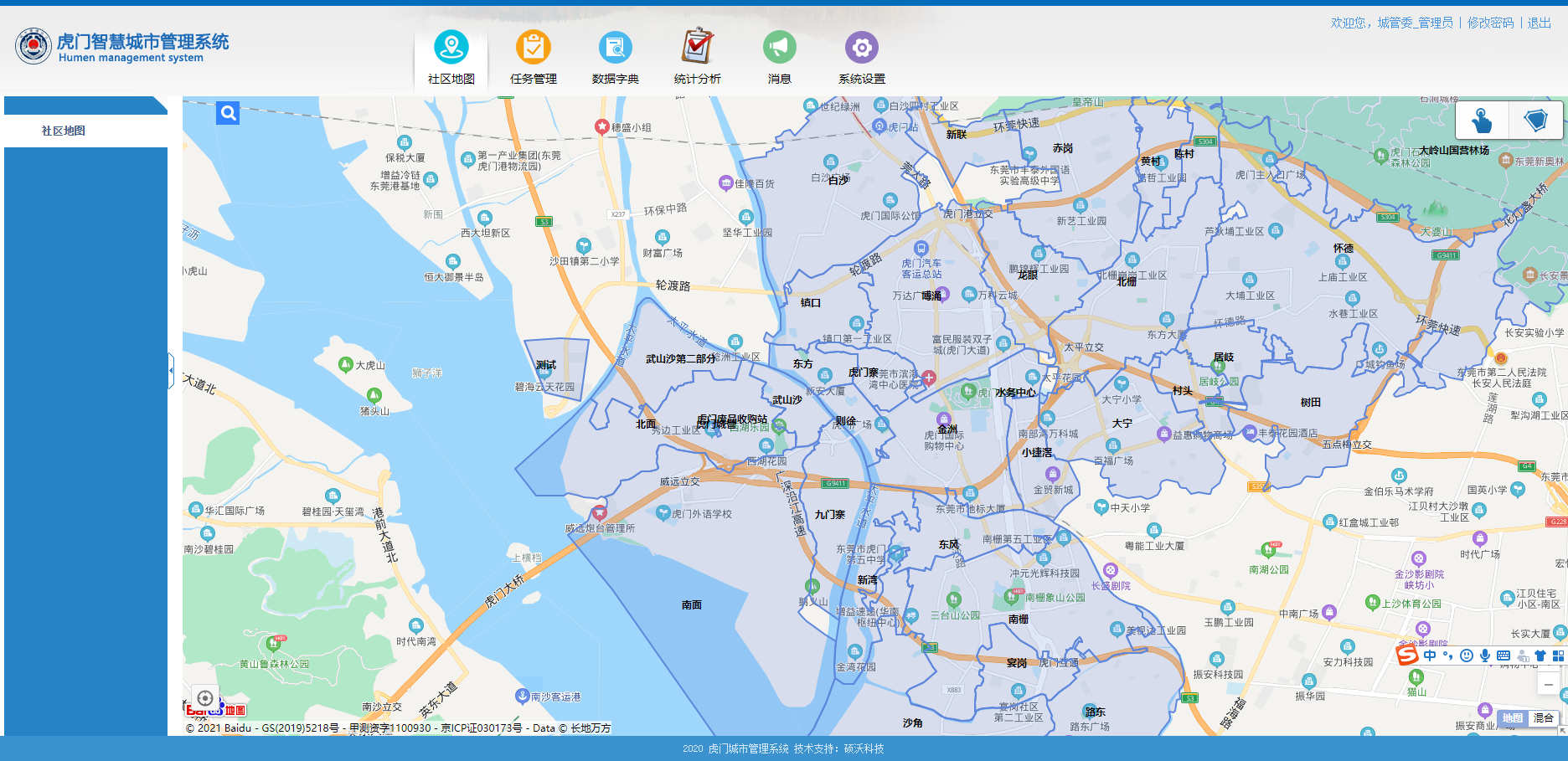Zoom out the map with minus button
This screenshot has width=1568, height=761.
pyautogui.click(x=1549, y=685)
